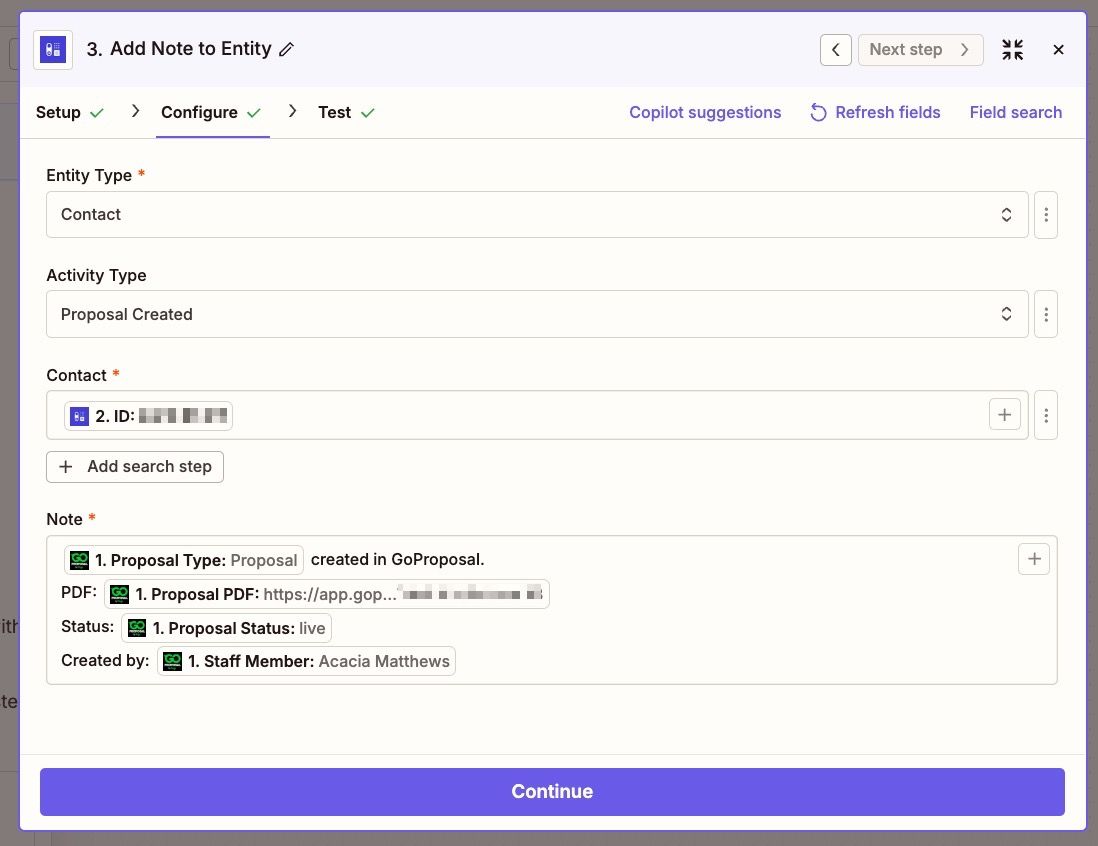Open Copilot suggestions
Image resolution: width=1098 pixels, height=846 pixels.
[x=704, y=113]
